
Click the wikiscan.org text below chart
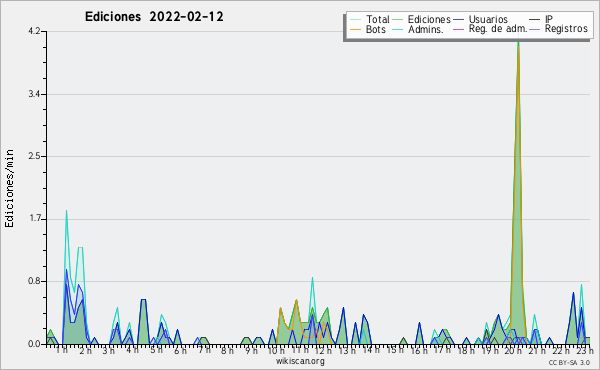(300, 361)
